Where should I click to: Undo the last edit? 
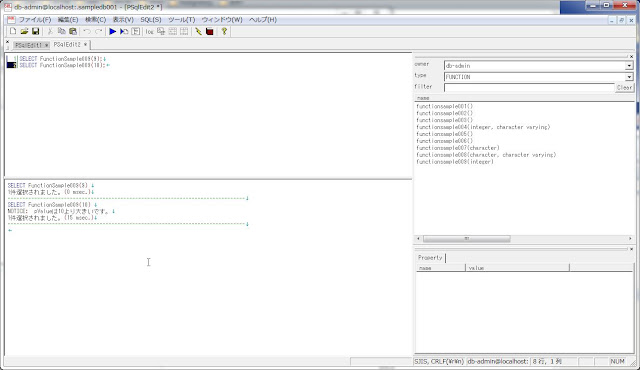(x=87, y=31)
